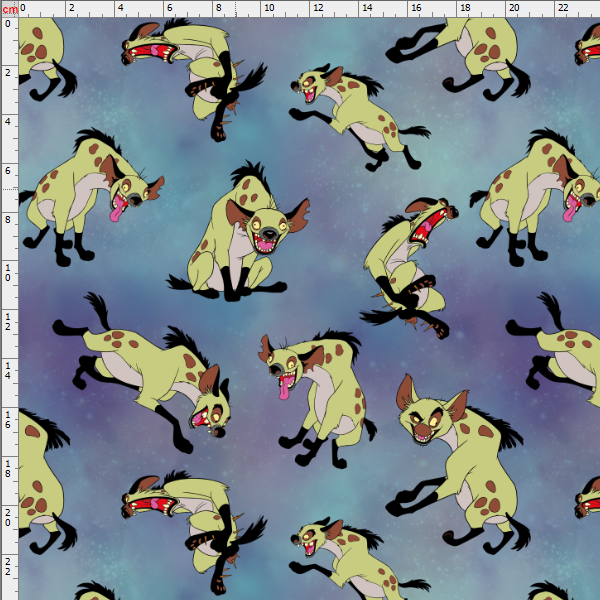Screen dimensions: 600x600
Task: Click the partial hyena at the bottom center edge
Action: 350,560
